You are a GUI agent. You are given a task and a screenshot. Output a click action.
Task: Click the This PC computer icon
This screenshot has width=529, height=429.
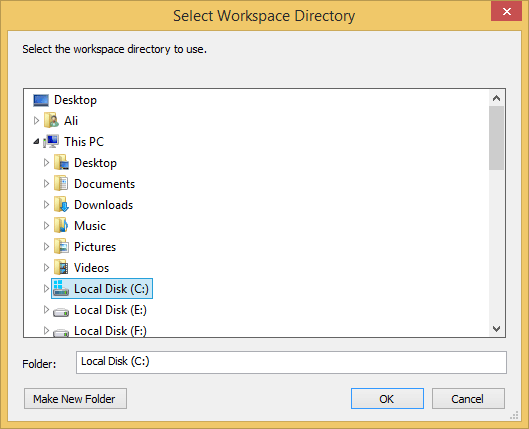(x=51, y=141)
